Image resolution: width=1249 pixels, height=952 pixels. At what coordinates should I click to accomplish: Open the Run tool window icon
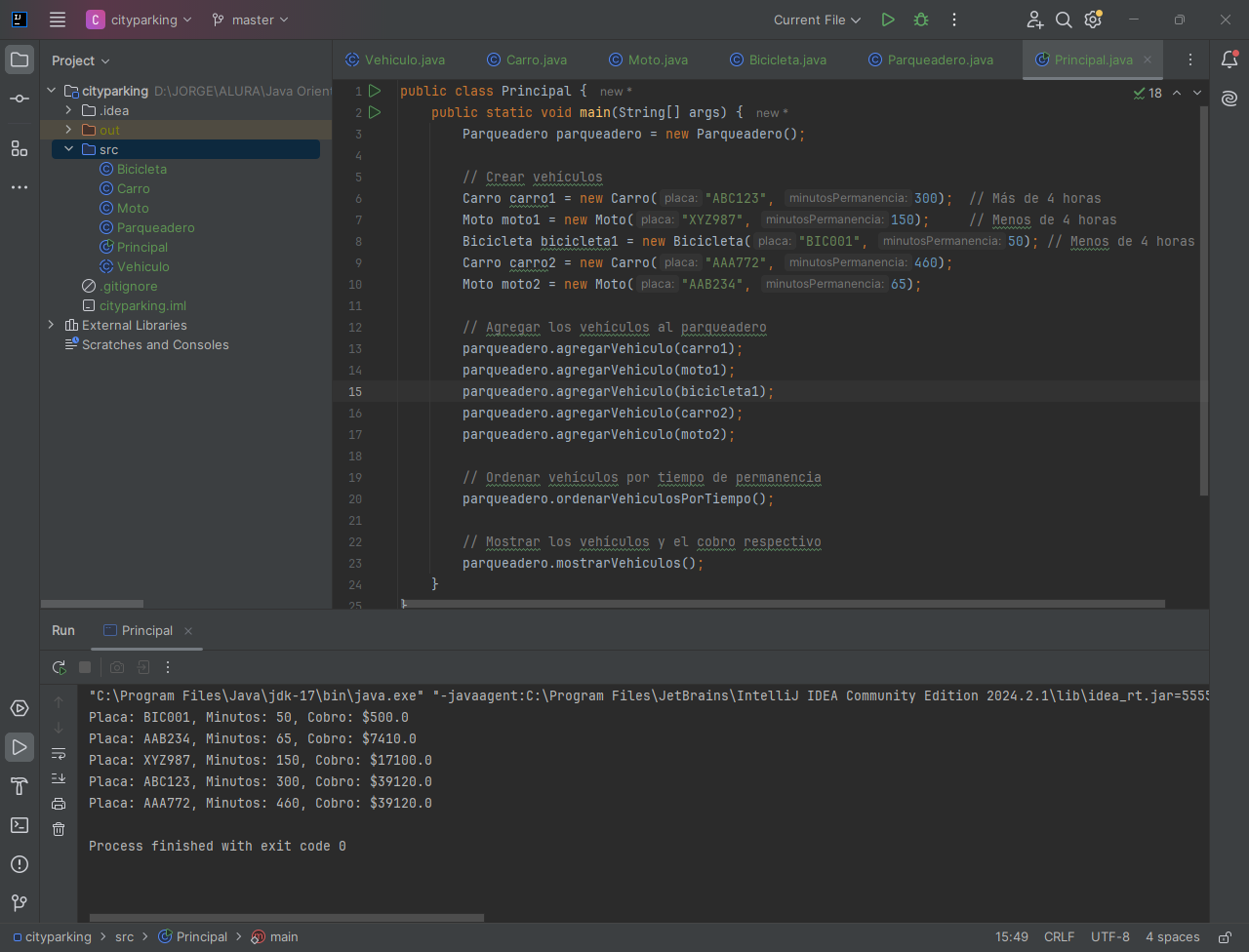[20, 747]
